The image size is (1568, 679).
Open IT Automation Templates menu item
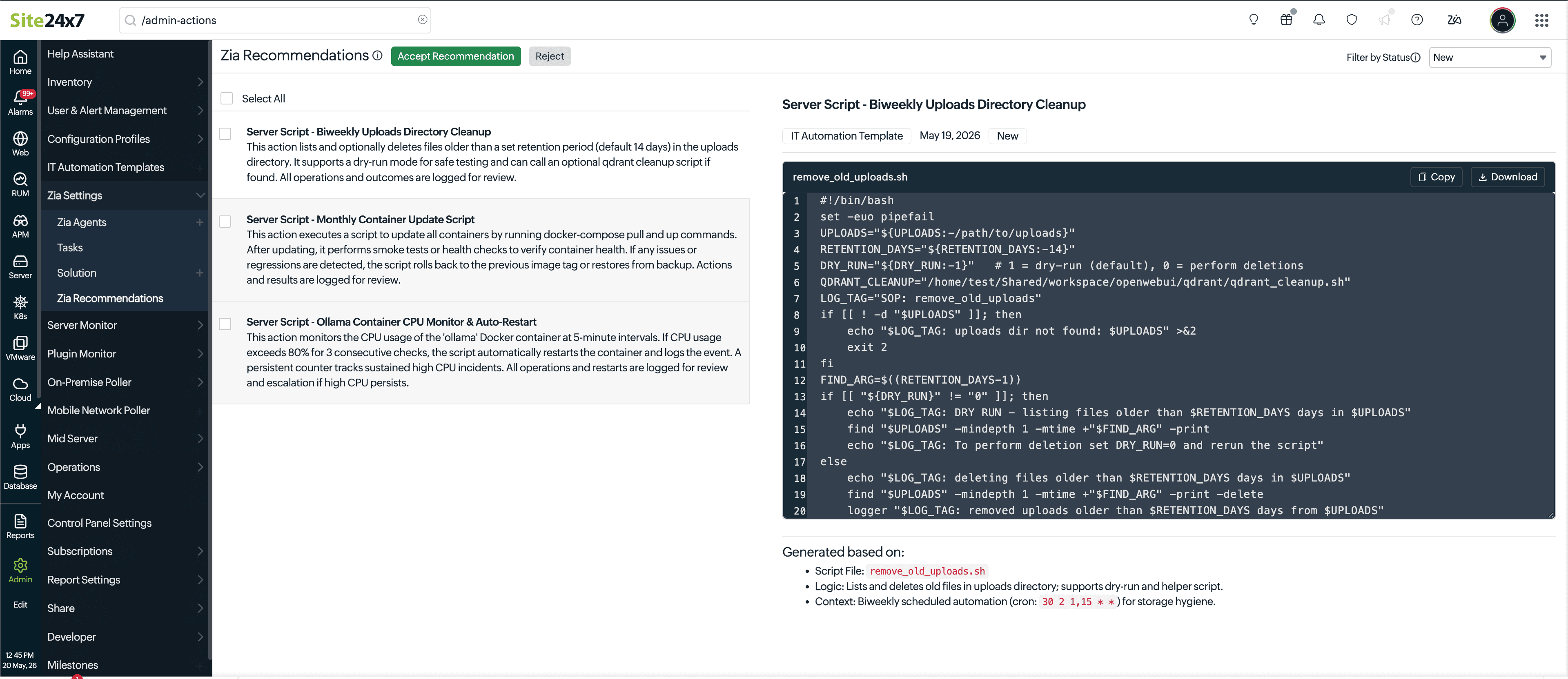tap(106, 167)
